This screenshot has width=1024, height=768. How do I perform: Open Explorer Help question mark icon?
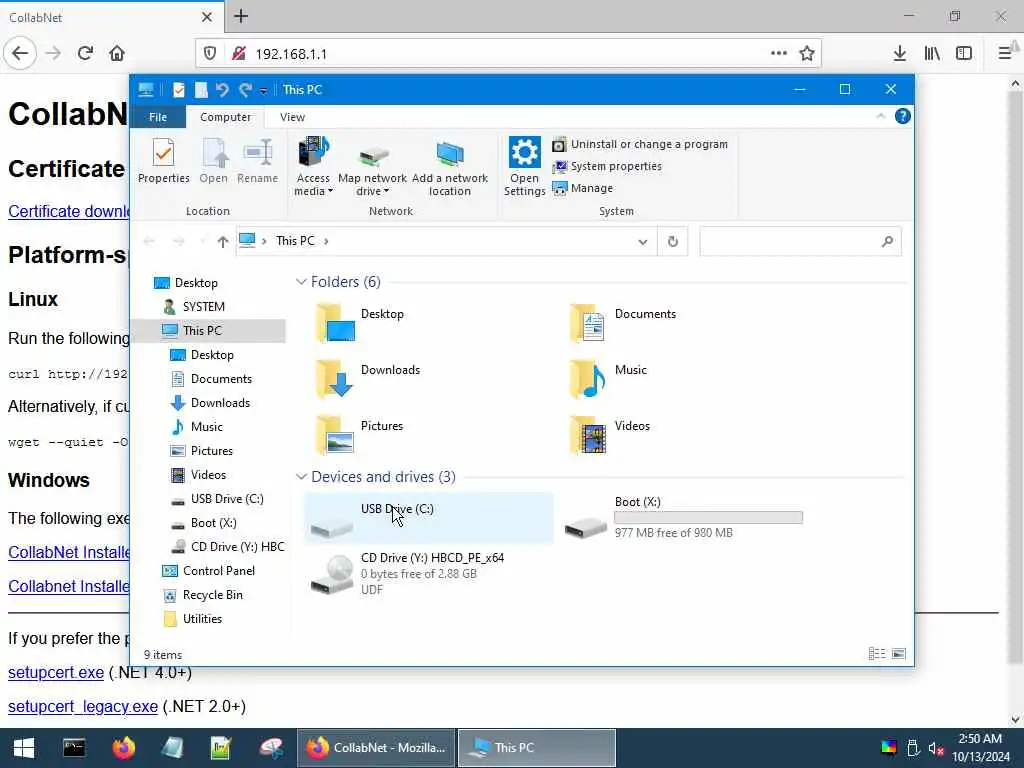903,116
